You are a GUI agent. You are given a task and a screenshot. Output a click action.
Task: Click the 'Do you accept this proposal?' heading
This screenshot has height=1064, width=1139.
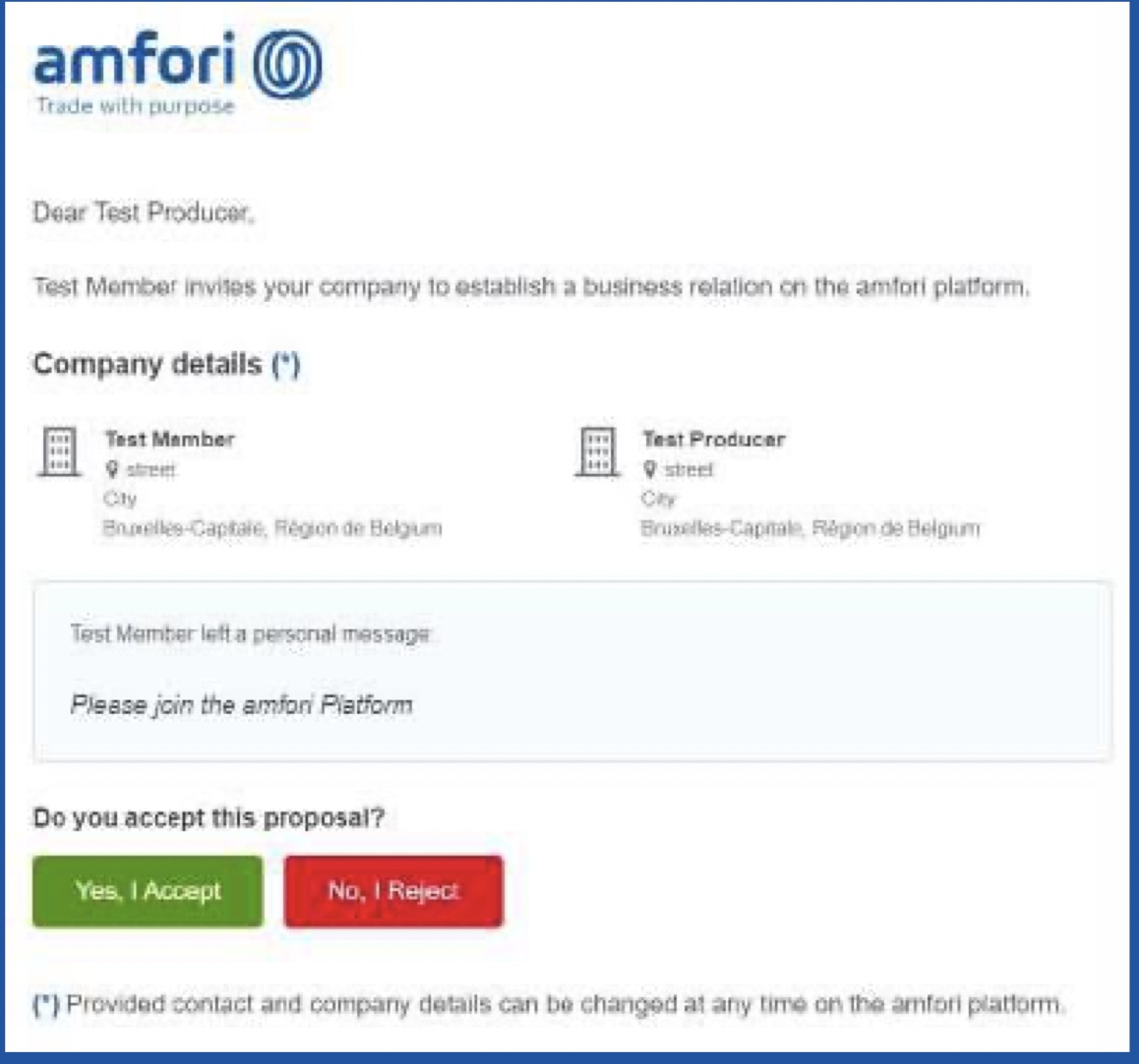209,818
